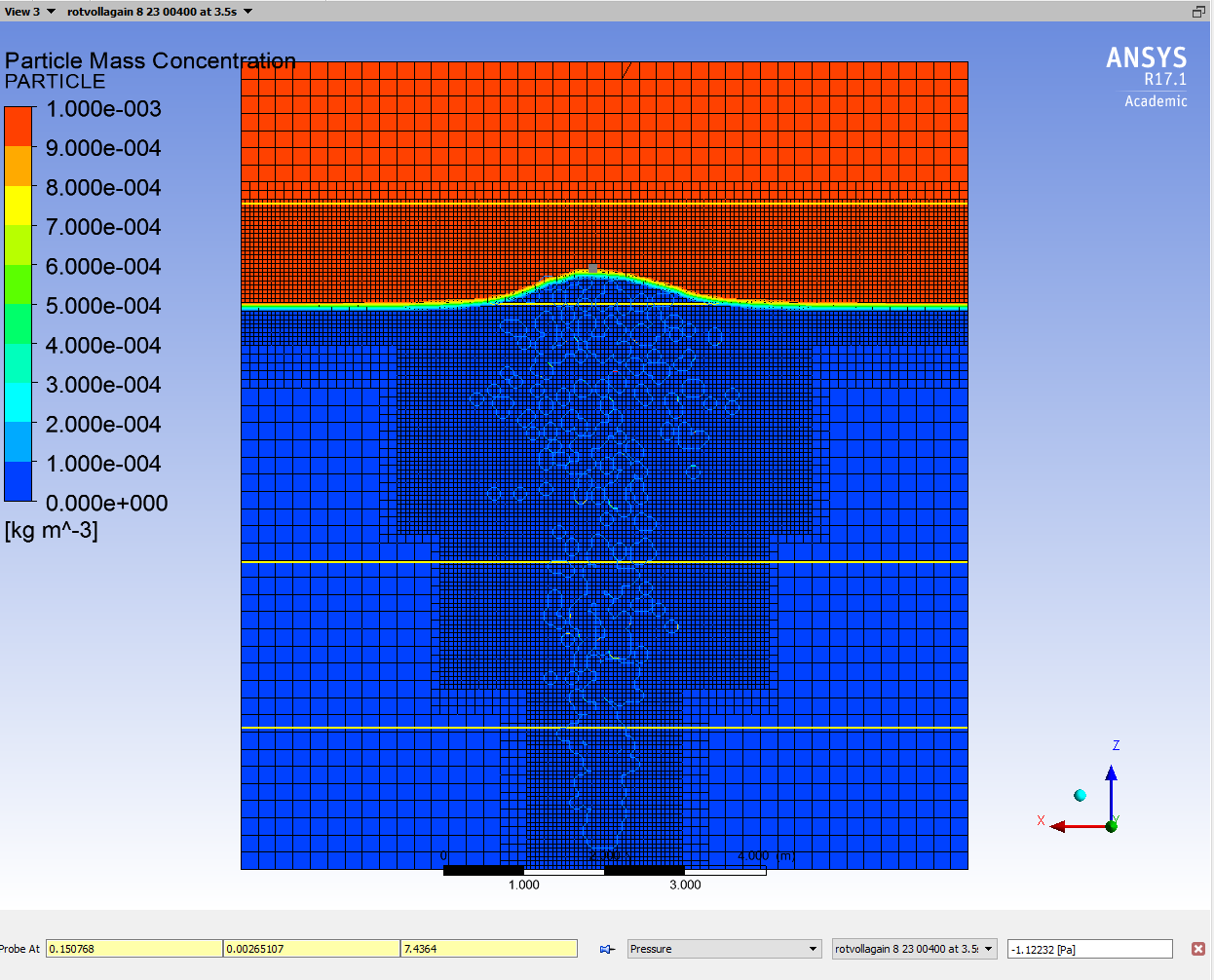Click the probe picker arrow icon
This screenshot has height=980, width=1214.
(x=607, y=949)
